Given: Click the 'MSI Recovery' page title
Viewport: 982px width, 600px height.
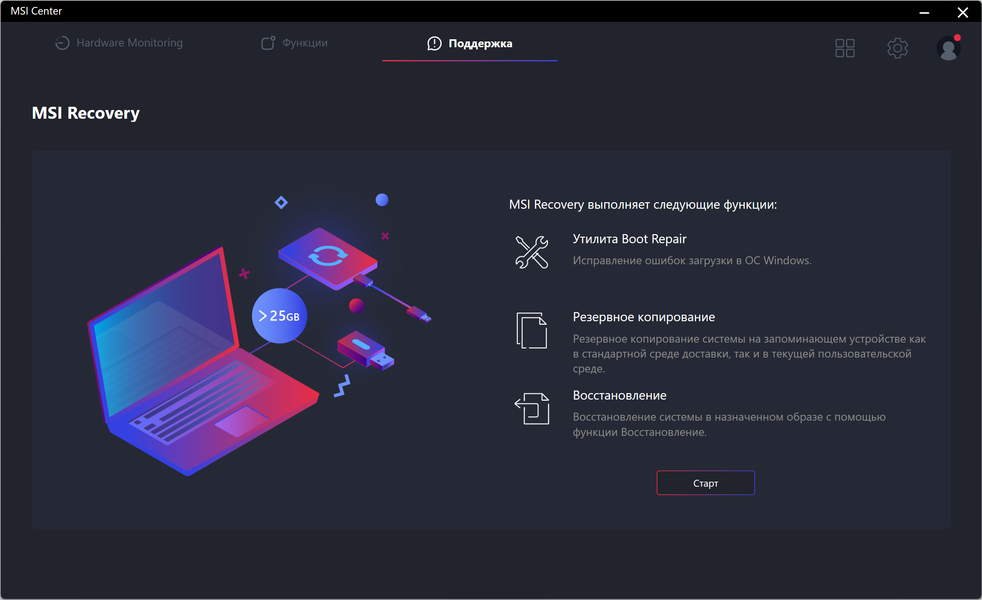Looking at the screenshot, I should click(x=86, y=113).
